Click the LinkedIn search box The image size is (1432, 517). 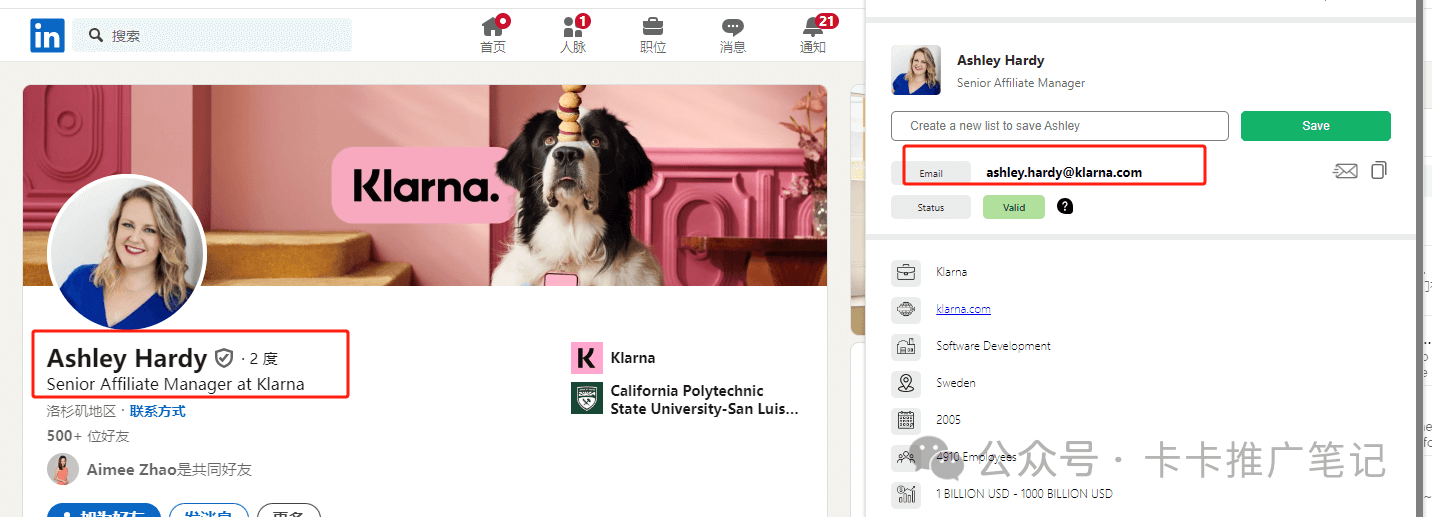pos(212,35)
